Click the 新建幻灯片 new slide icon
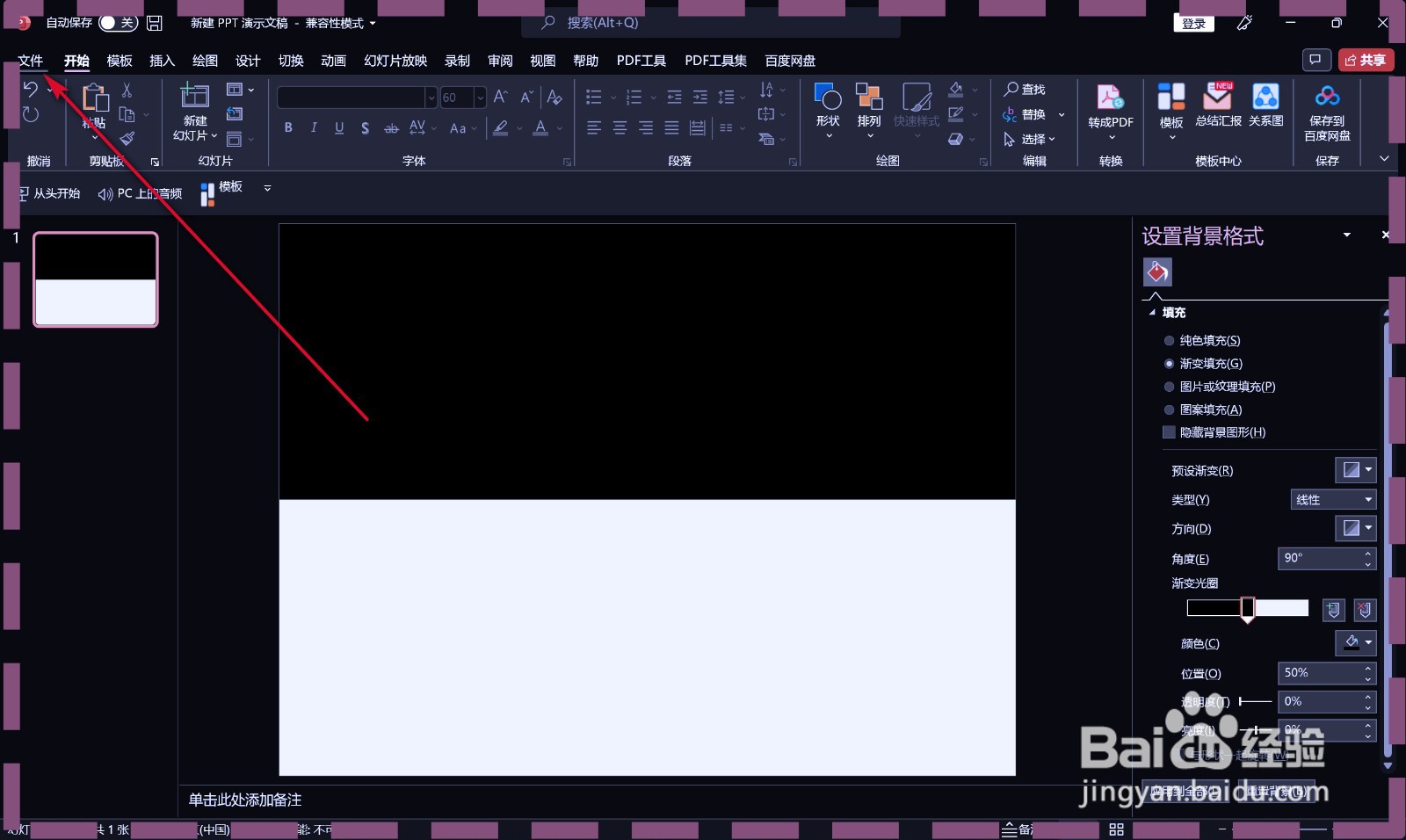Image resolution: width=1406 pixels, height=840 pixels. pos(194,96)
